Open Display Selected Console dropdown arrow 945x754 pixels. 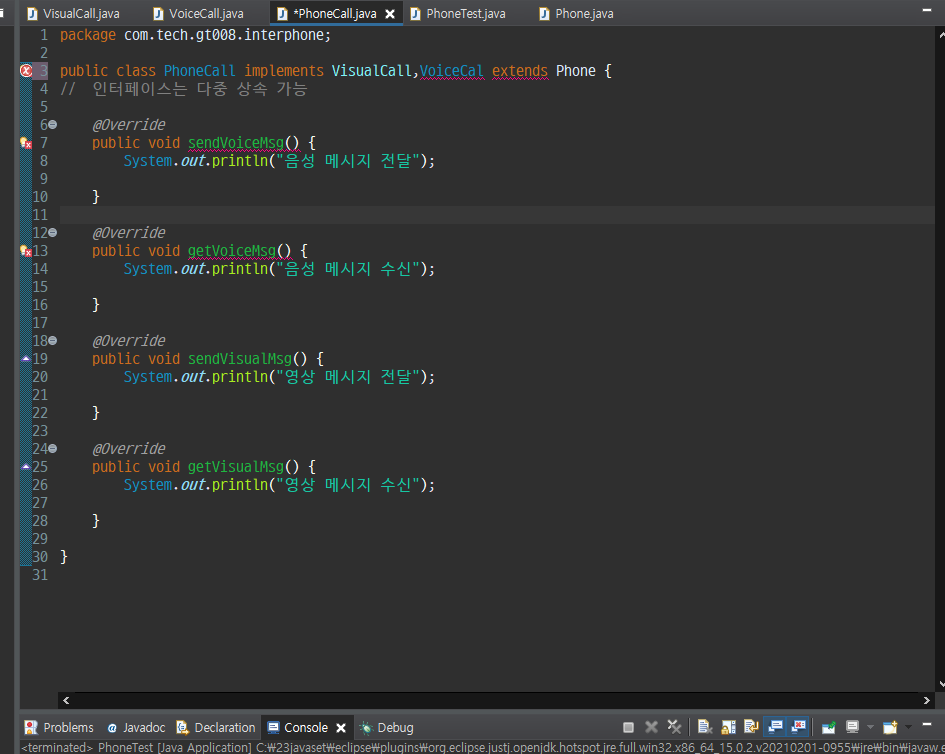coord(870,727)
